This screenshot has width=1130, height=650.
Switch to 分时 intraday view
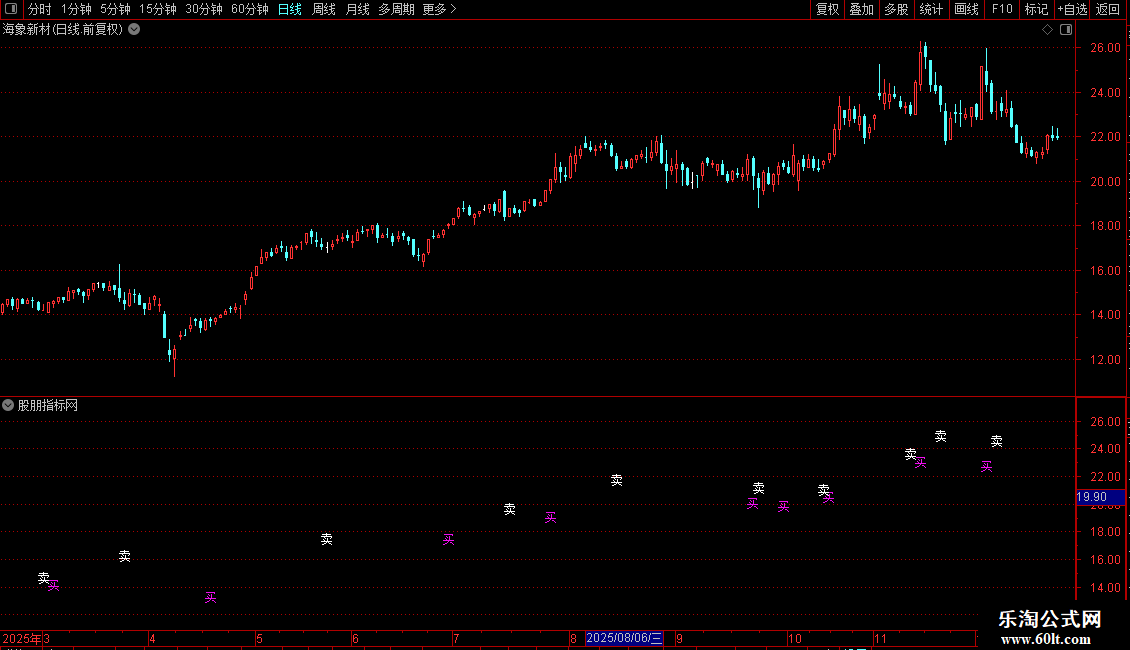[x=40, y=9]
